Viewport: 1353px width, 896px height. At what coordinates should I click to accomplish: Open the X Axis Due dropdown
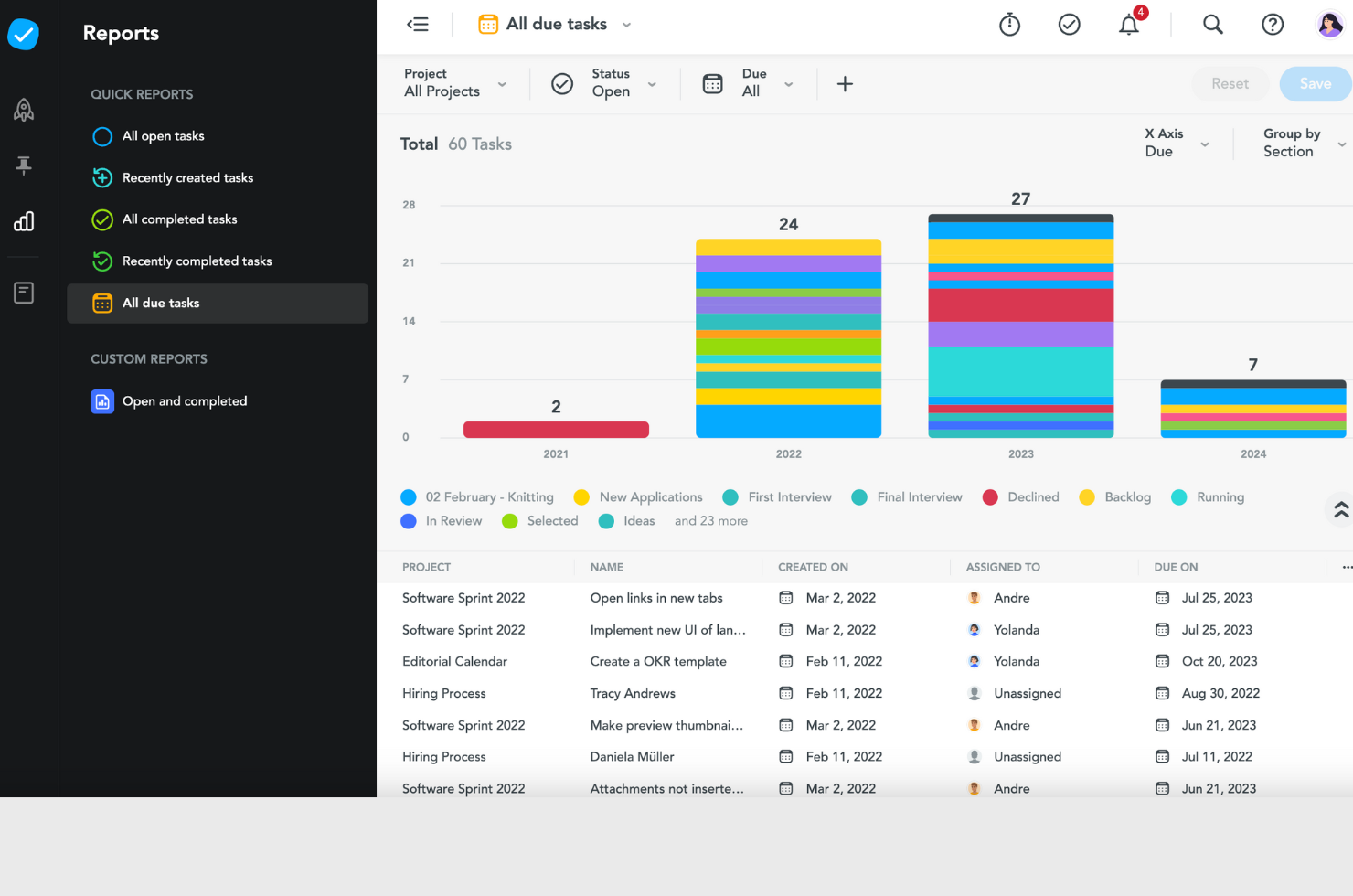click(1177, 143)
